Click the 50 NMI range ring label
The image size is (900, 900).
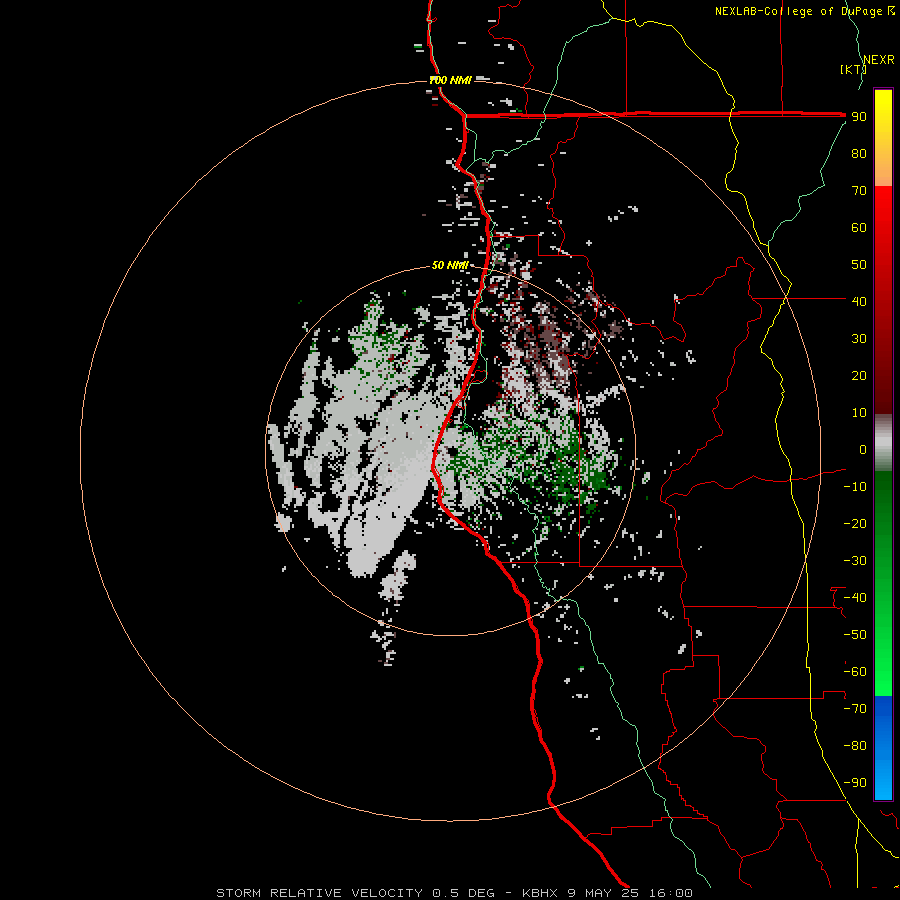450,265
